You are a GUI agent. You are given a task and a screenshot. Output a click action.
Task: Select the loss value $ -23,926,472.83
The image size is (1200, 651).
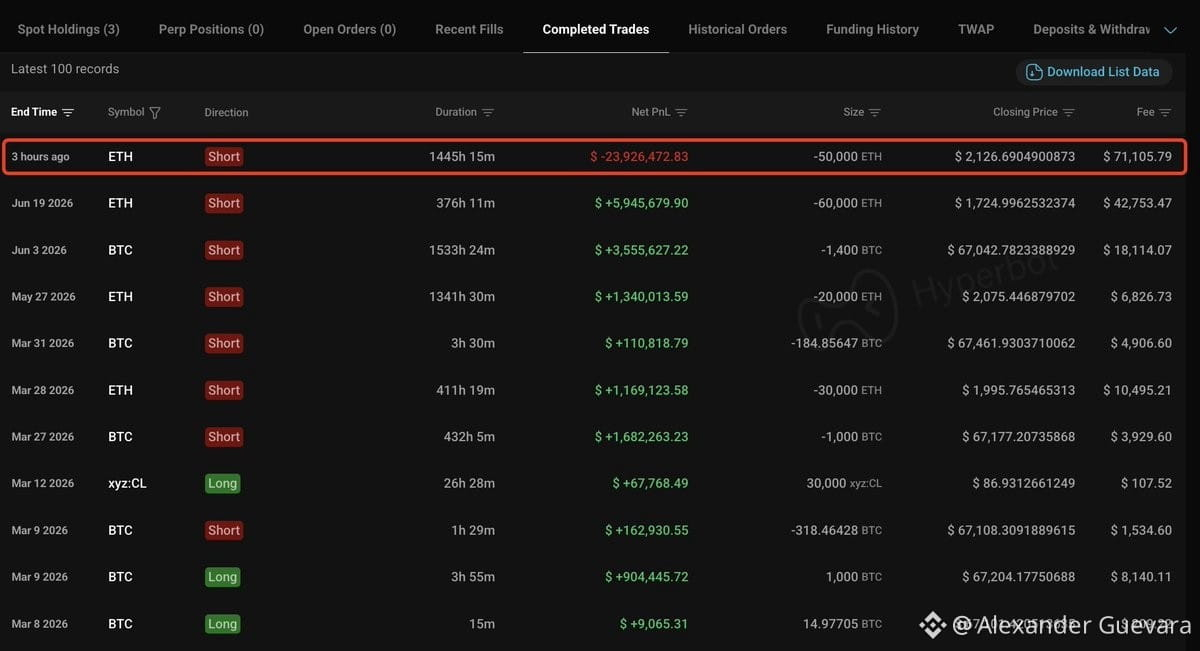(x=639, y=157)
